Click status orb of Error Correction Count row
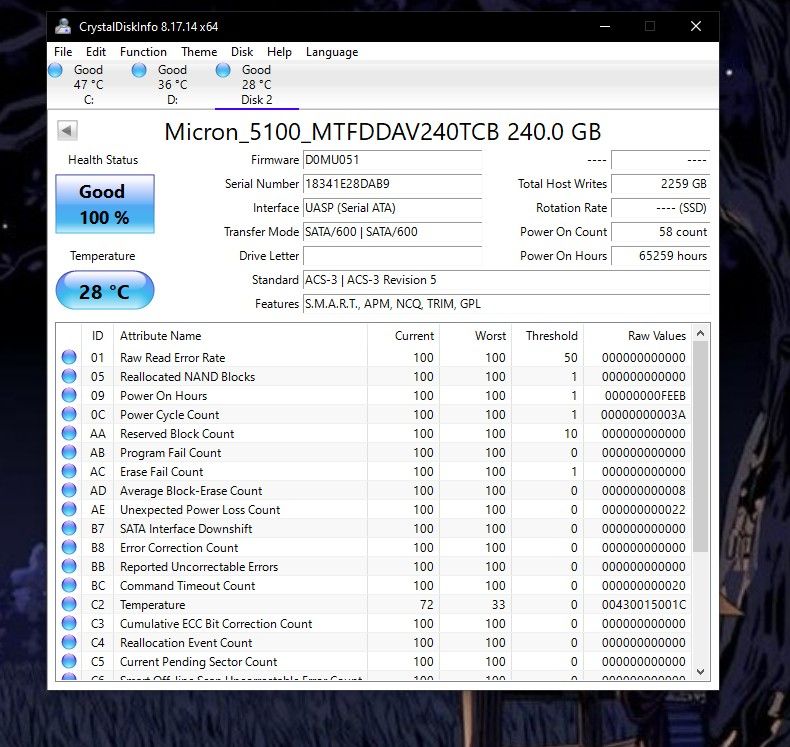This screenshot has height=747, width=790. point(69,547)
